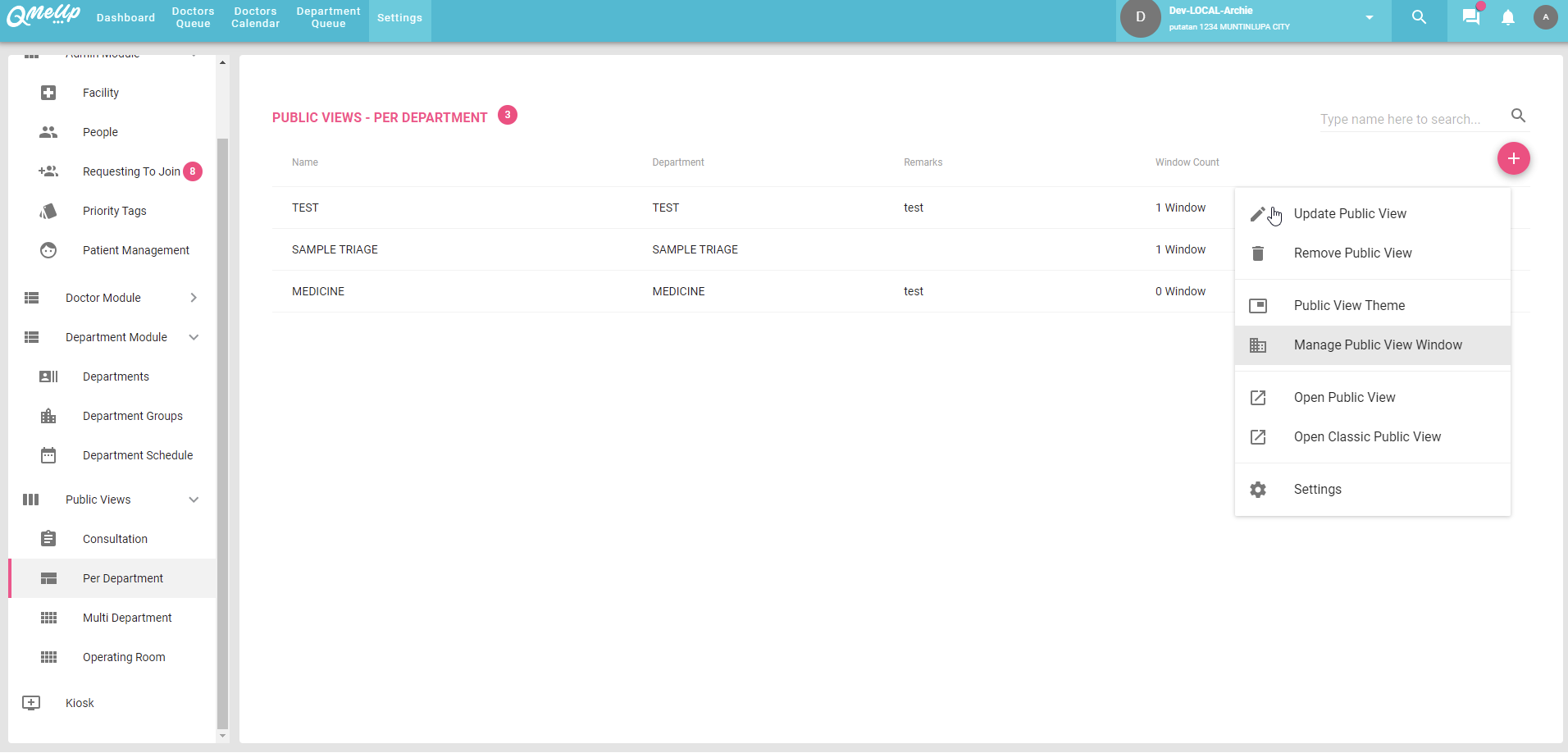Screen dimensions: 1568x753
Task: Collapse the Department Module section
Action: 194,337
